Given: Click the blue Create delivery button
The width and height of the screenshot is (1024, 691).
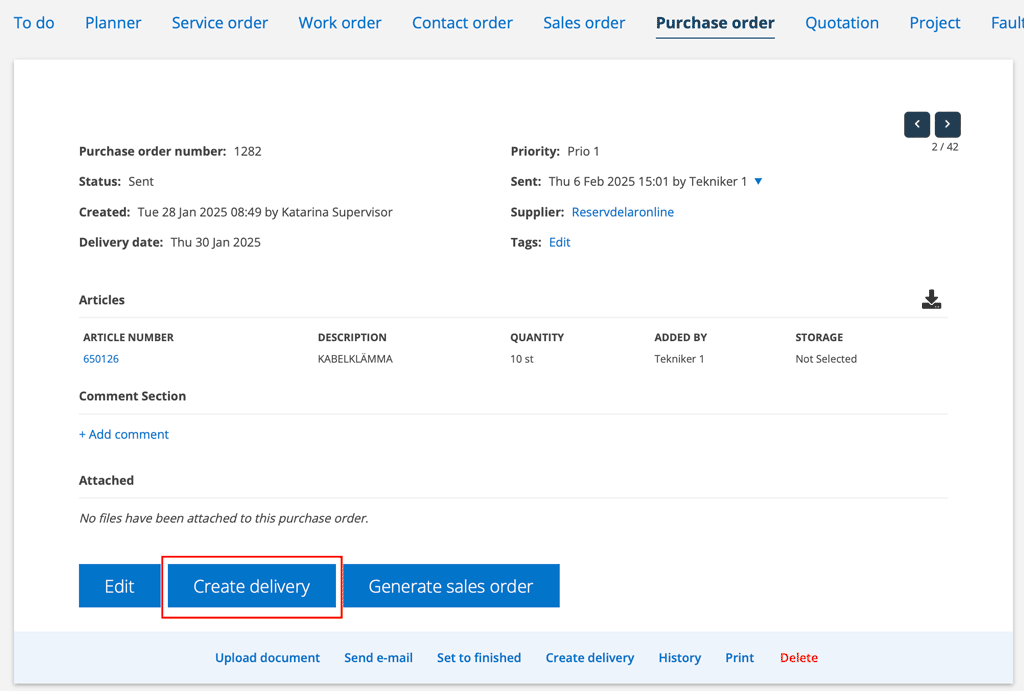Looking at the screenshot, I should pos(251,586).
